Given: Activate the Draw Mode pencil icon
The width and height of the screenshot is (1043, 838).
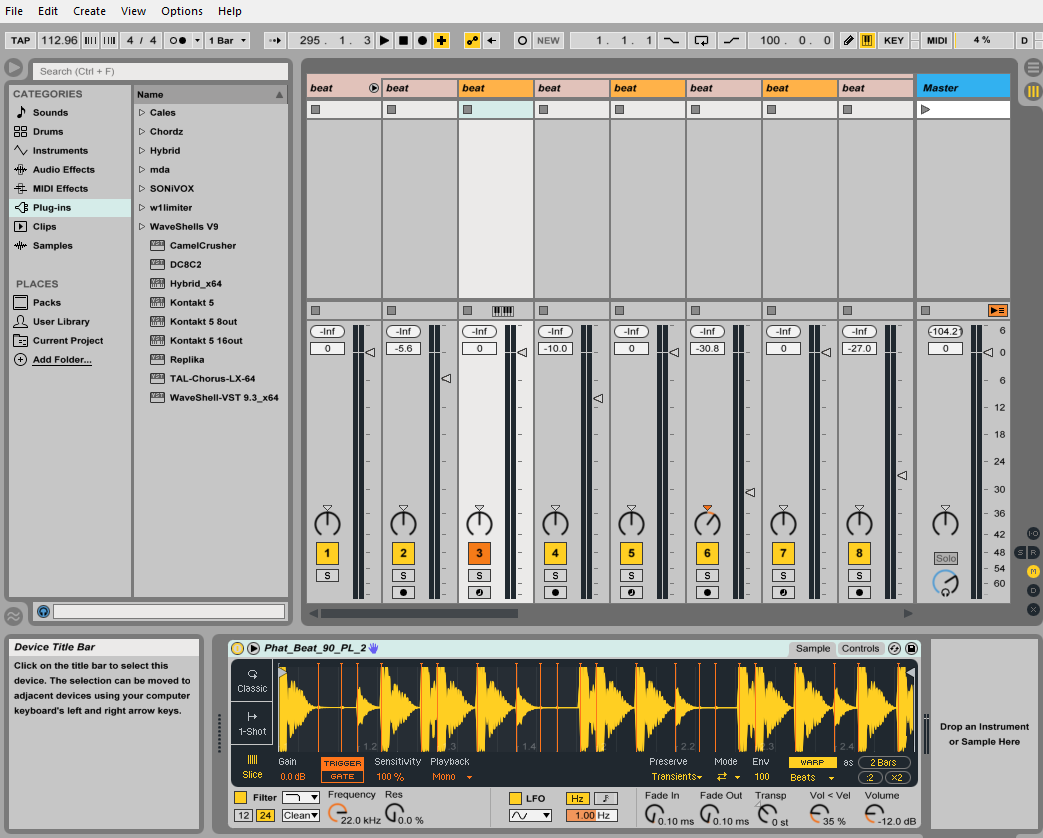Looking at the screenshot, I should coord(847,40).
